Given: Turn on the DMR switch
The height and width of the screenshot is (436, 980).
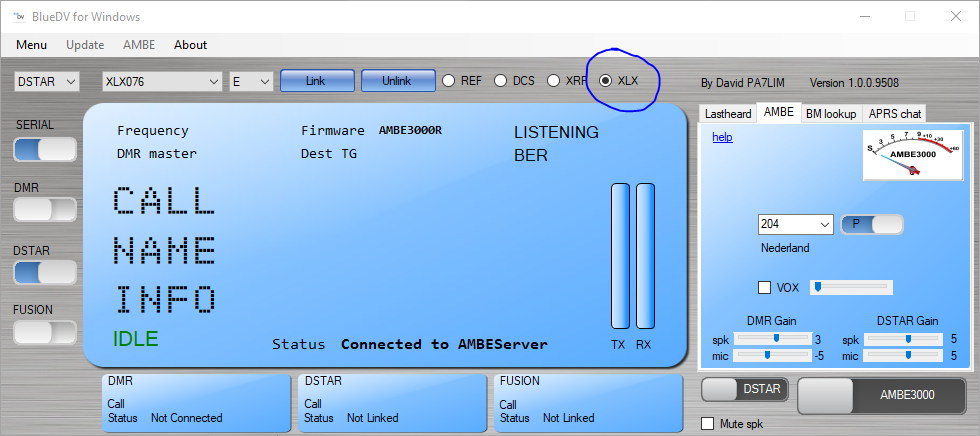Looking at the screenshot, I should point(45,210).
